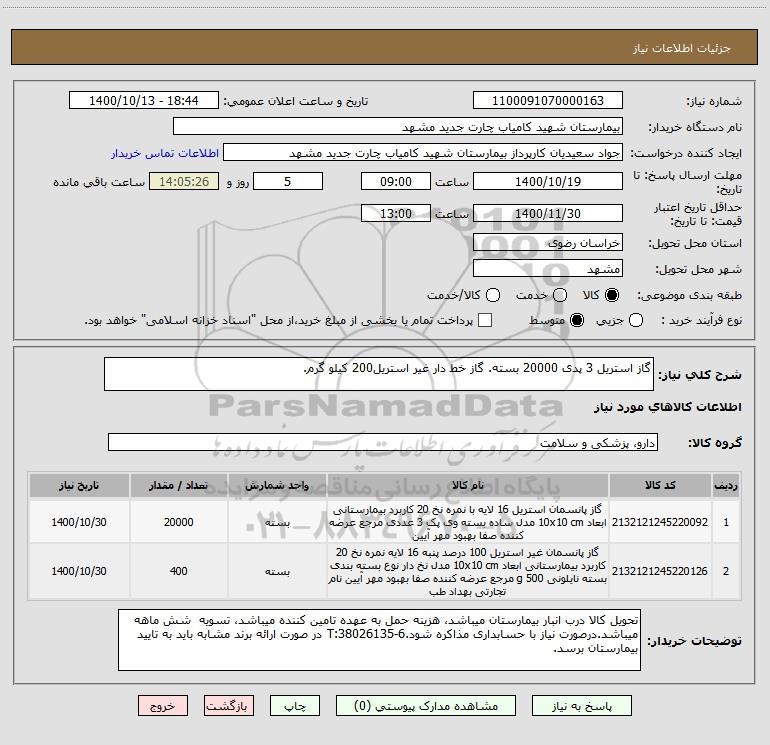The width and height of the screenshot is (770, 745).
Task: Click the buyer organization name field
Action: [398, 127]
